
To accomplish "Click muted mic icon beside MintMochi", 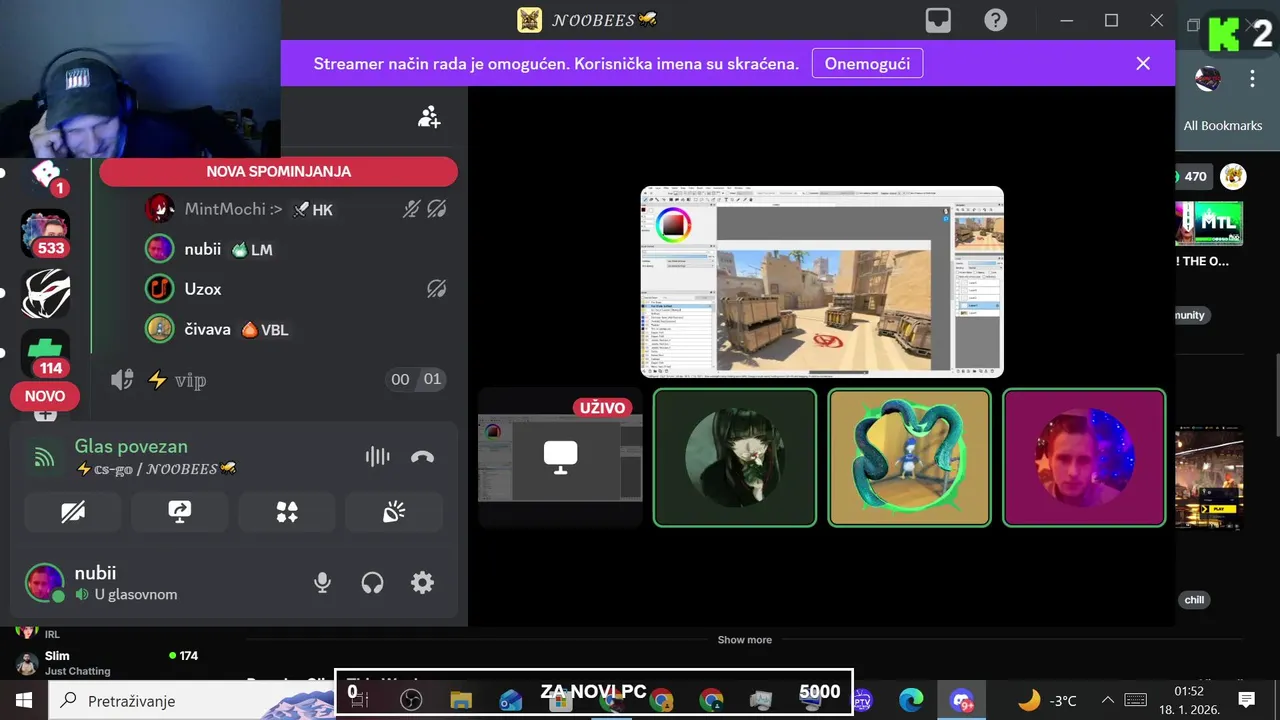I will (411, 209).
